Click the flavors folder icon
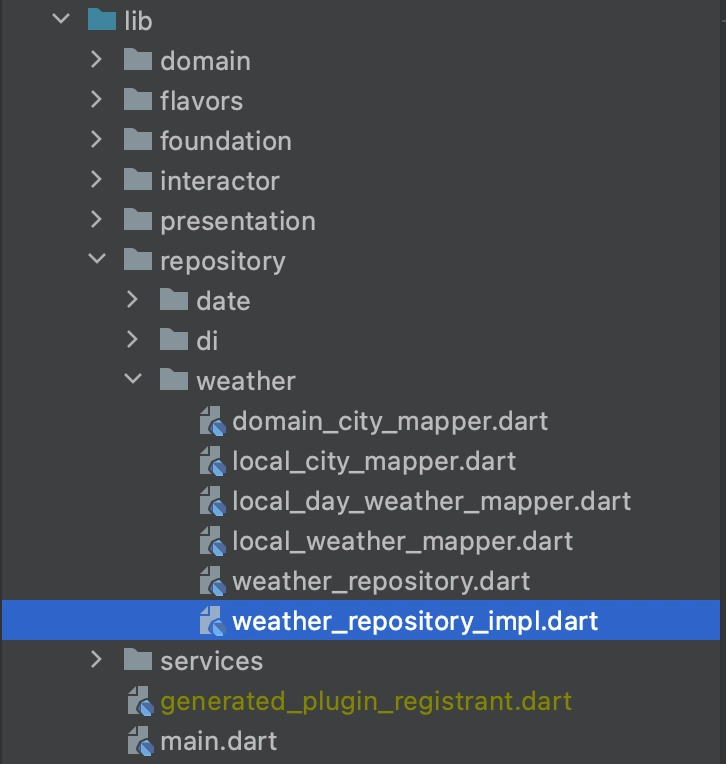This screenshot has height=764, width=726. [x=138, y=100]
